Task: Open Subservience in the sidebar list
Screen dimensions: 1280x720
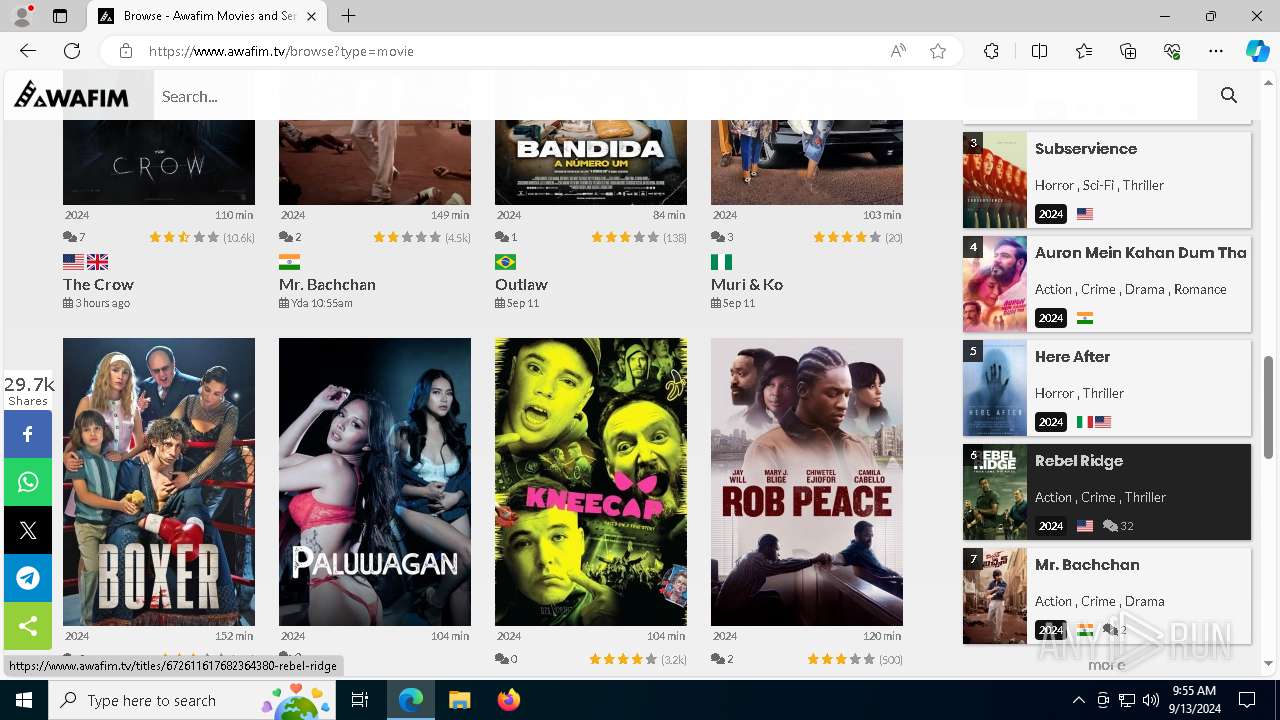Action: [1086, 149]
